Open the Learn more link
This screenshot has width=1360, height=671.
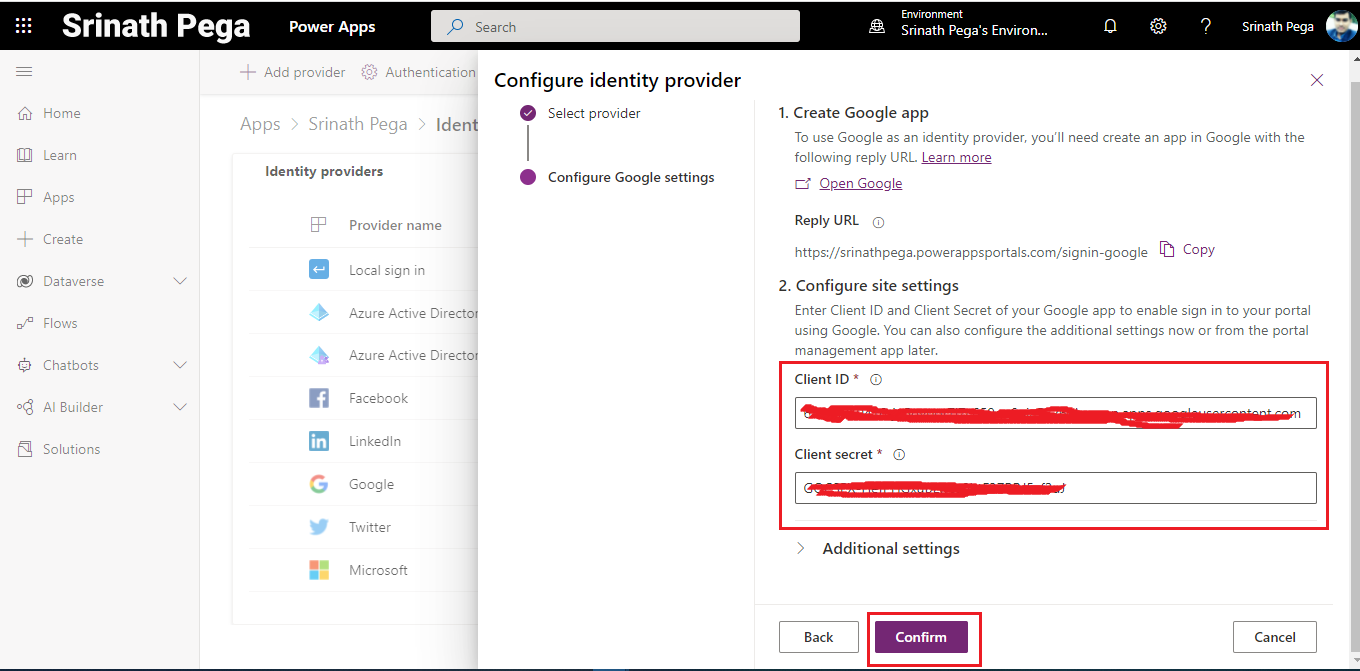coord(956,158)
